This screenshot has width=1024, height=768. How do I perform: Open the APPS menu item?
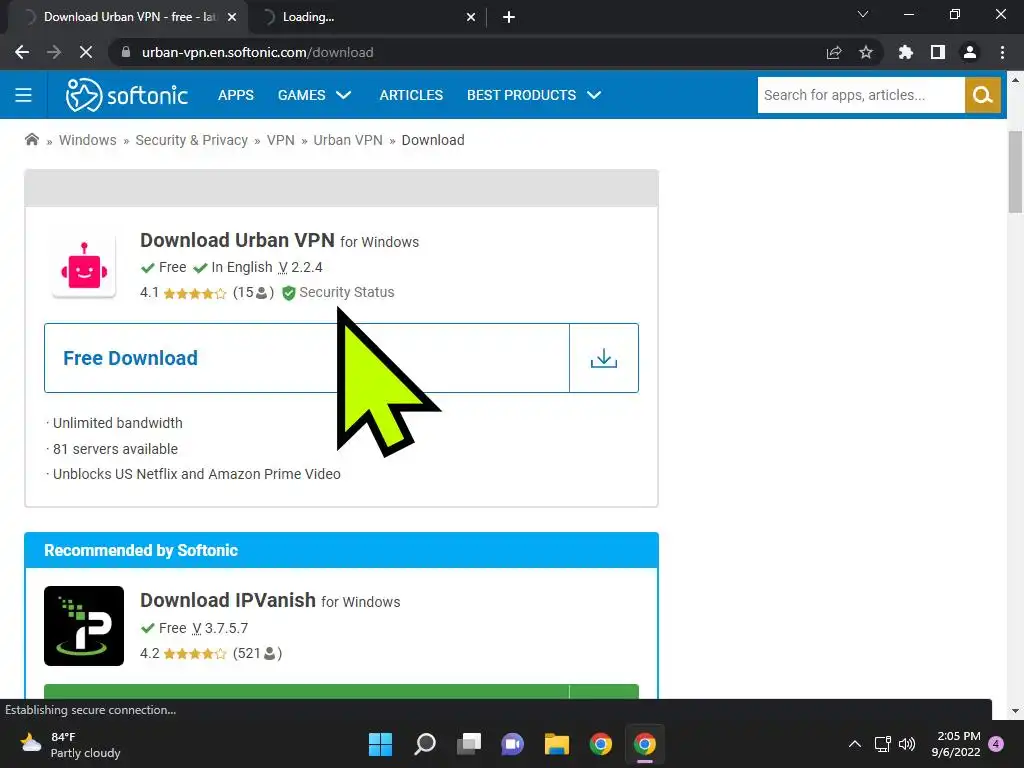pyautogui.click(x=236, y=95)
